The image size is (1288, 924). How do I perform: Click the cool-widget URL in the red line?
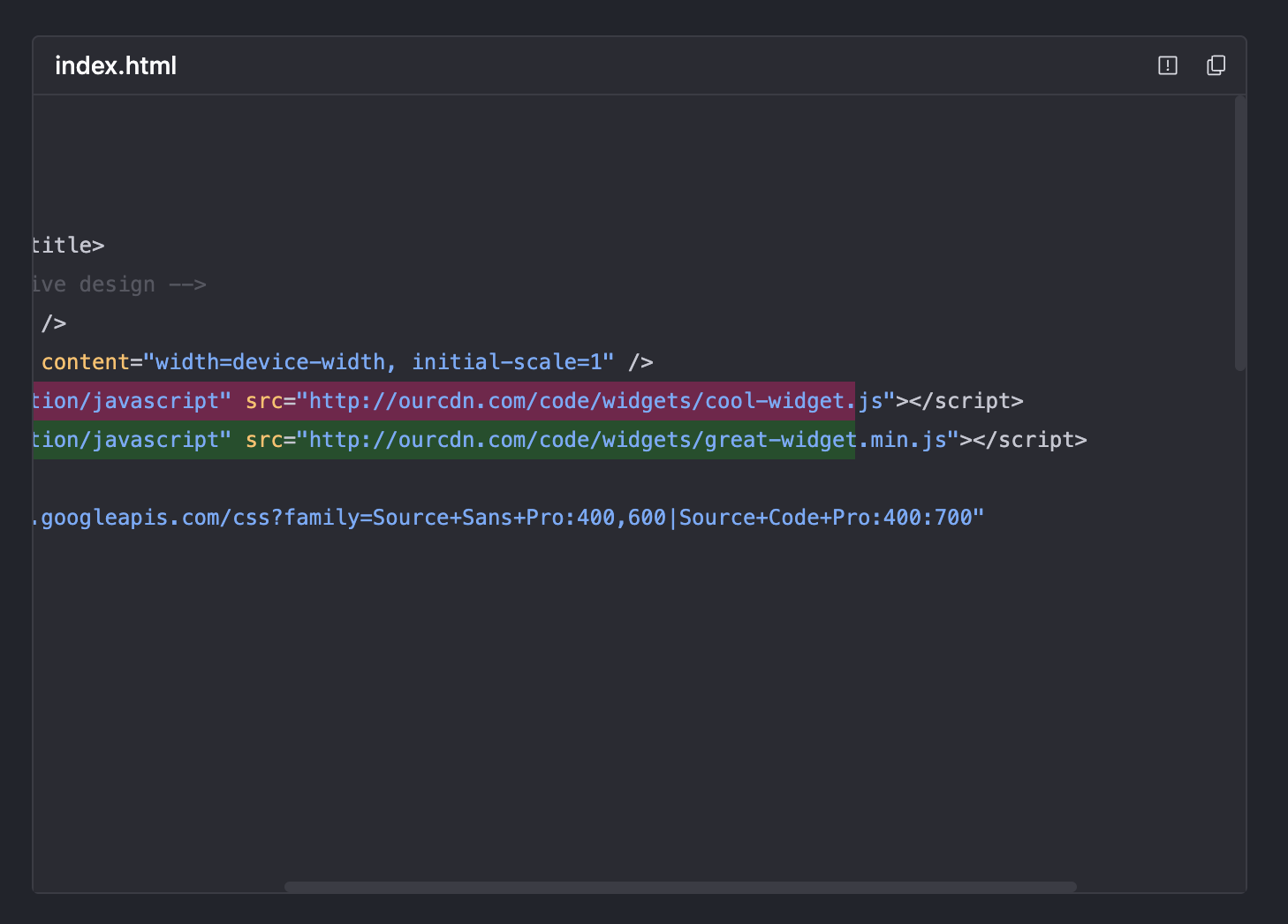[576, 401]
